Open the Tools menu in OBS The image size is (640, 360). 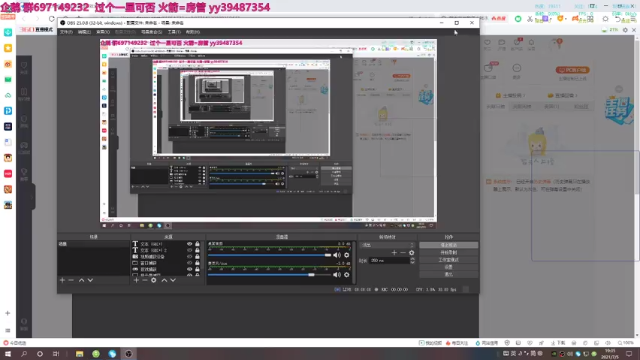(174, 32)
